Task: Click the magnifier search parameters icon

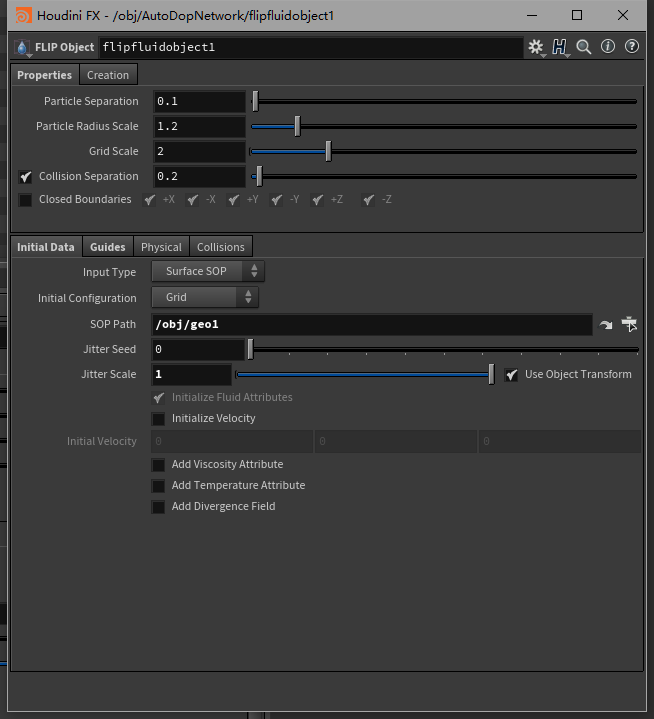Action: (584, 47)
